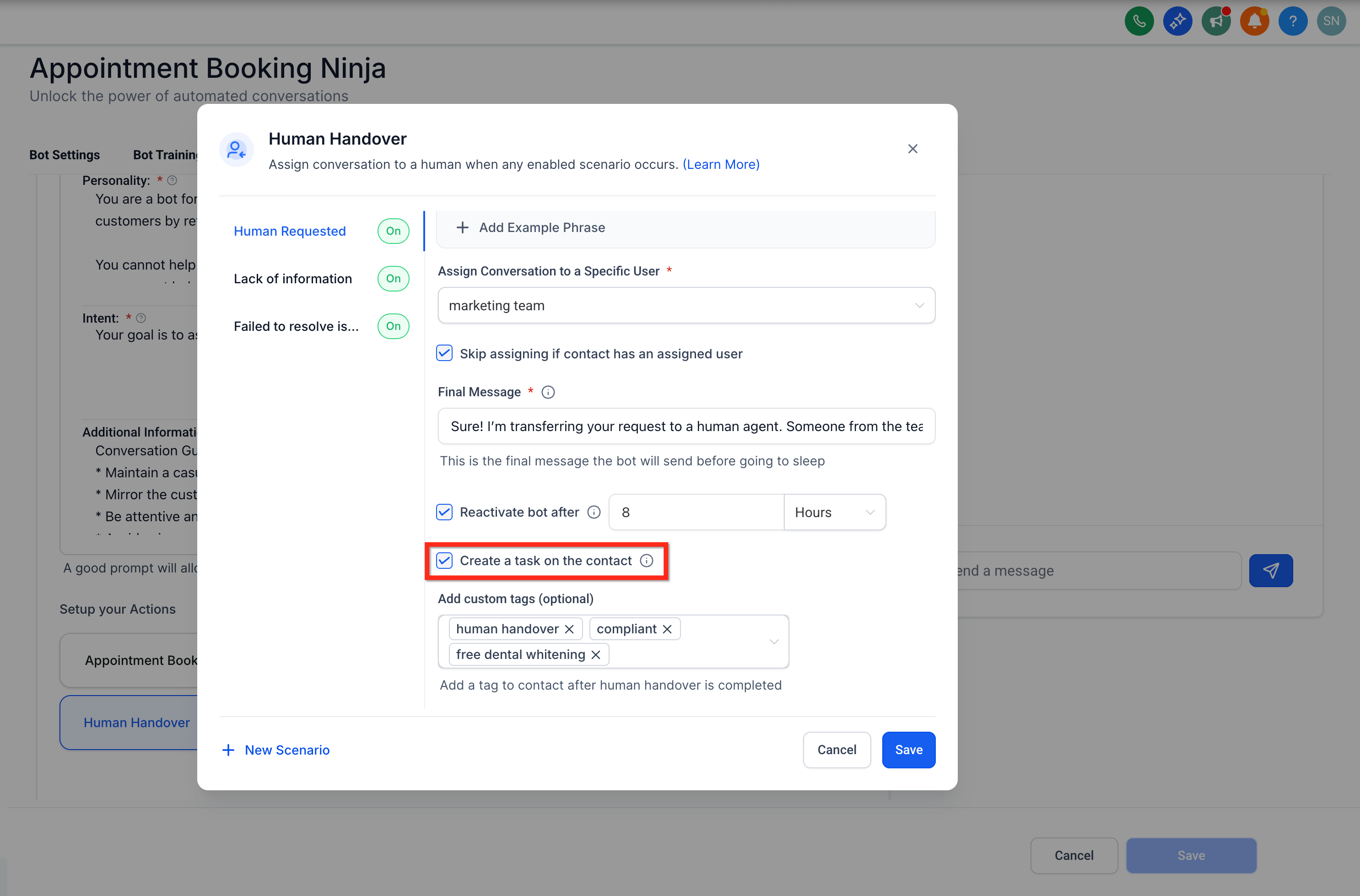Remove the human handover tag
This screenshot has height=896, width=1360.
(569, 629)
